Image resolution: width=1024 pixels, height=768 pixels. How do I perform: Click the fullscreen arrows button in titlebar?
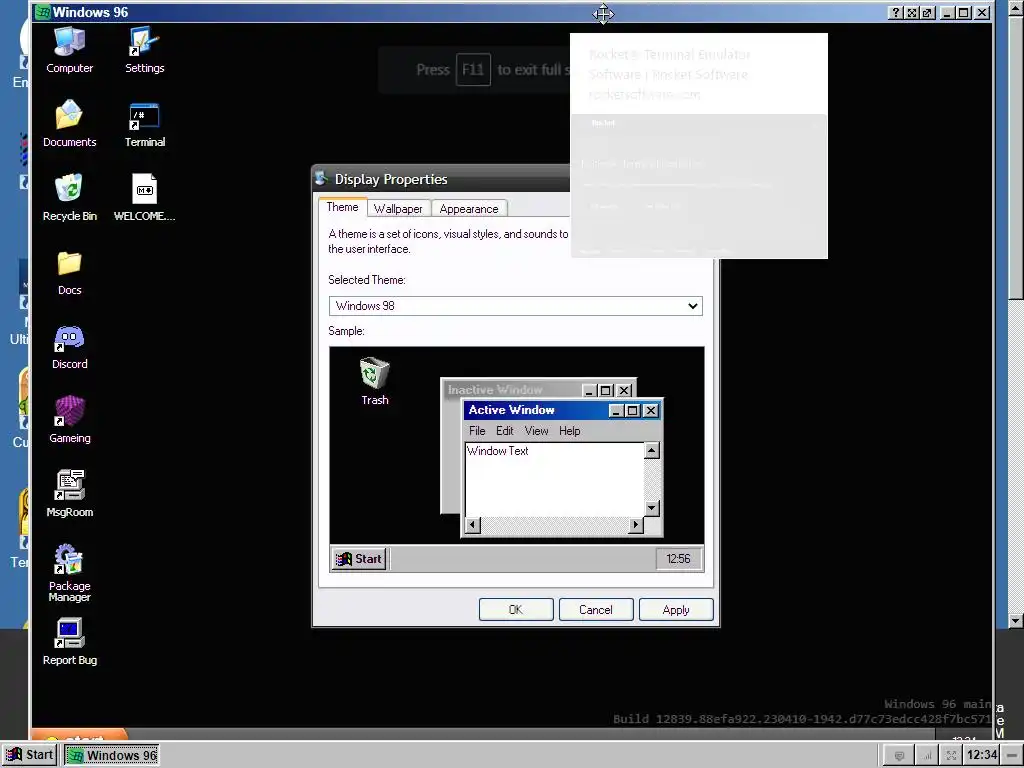[912, 12]
